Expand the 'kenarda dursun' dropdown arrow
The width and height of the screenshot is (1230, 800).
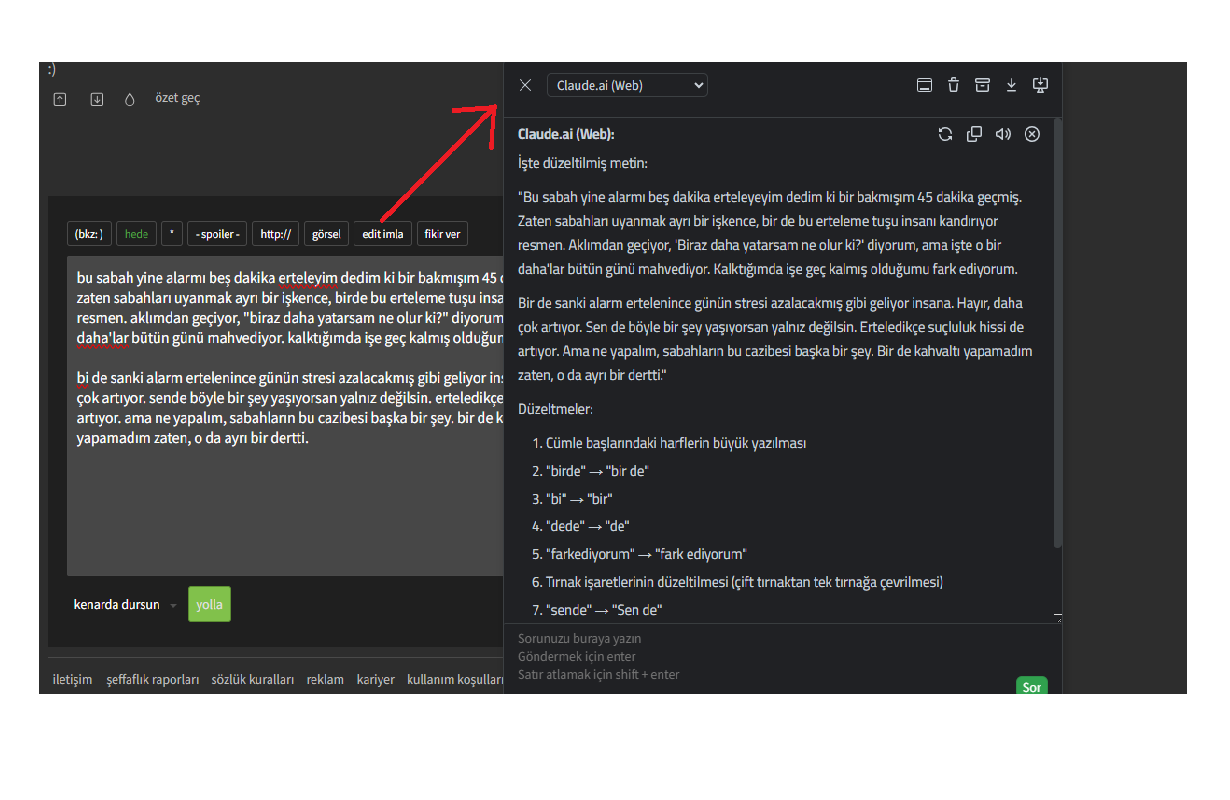click(x=173, y=606)
